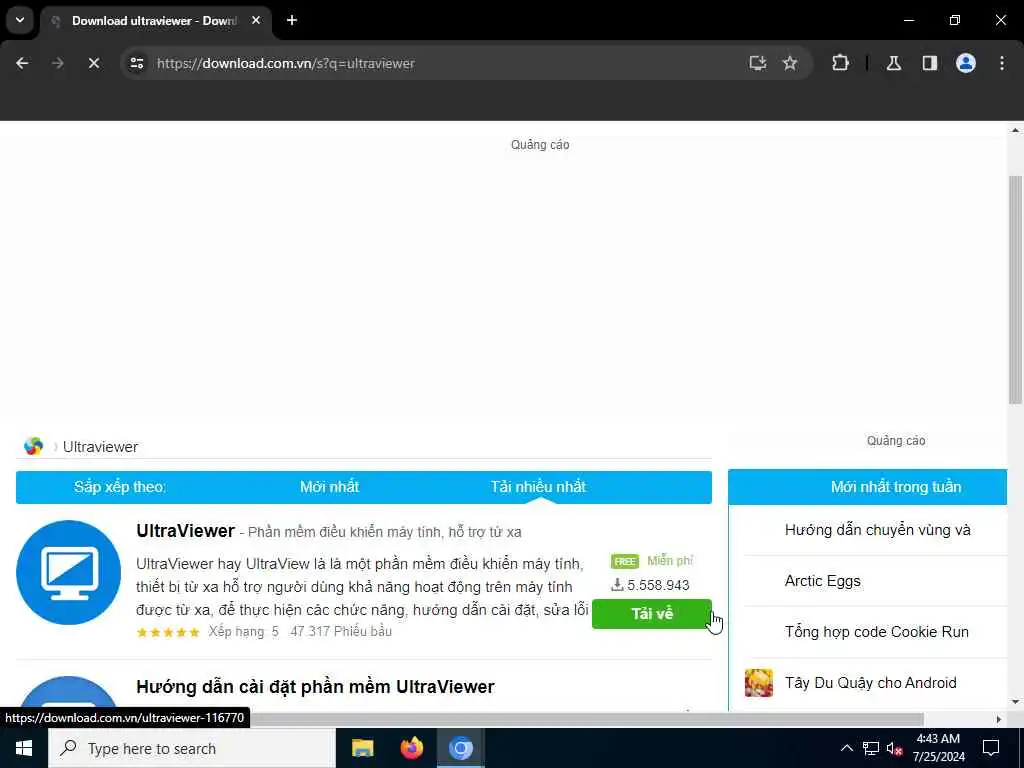
Task: Bookmark this page with the star icon
Action: click(790, 63)
